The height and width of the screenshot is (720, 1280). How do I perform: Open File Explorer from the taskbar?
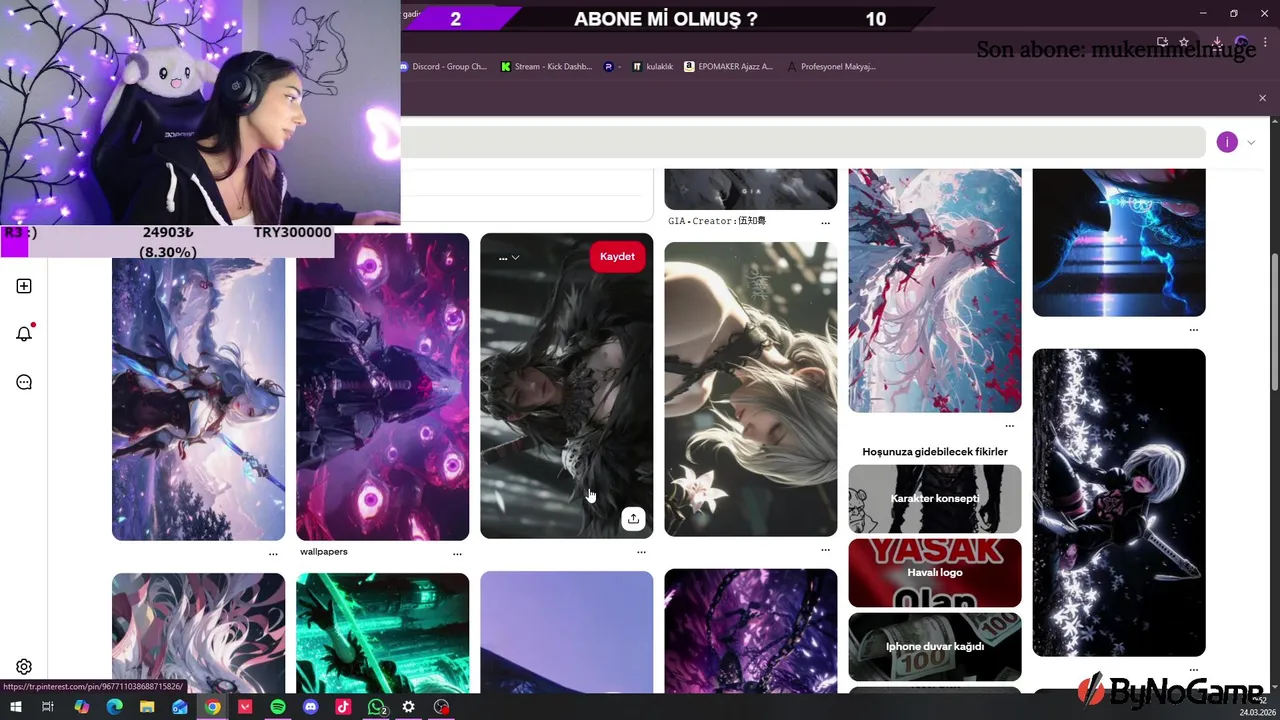point(147,707)
